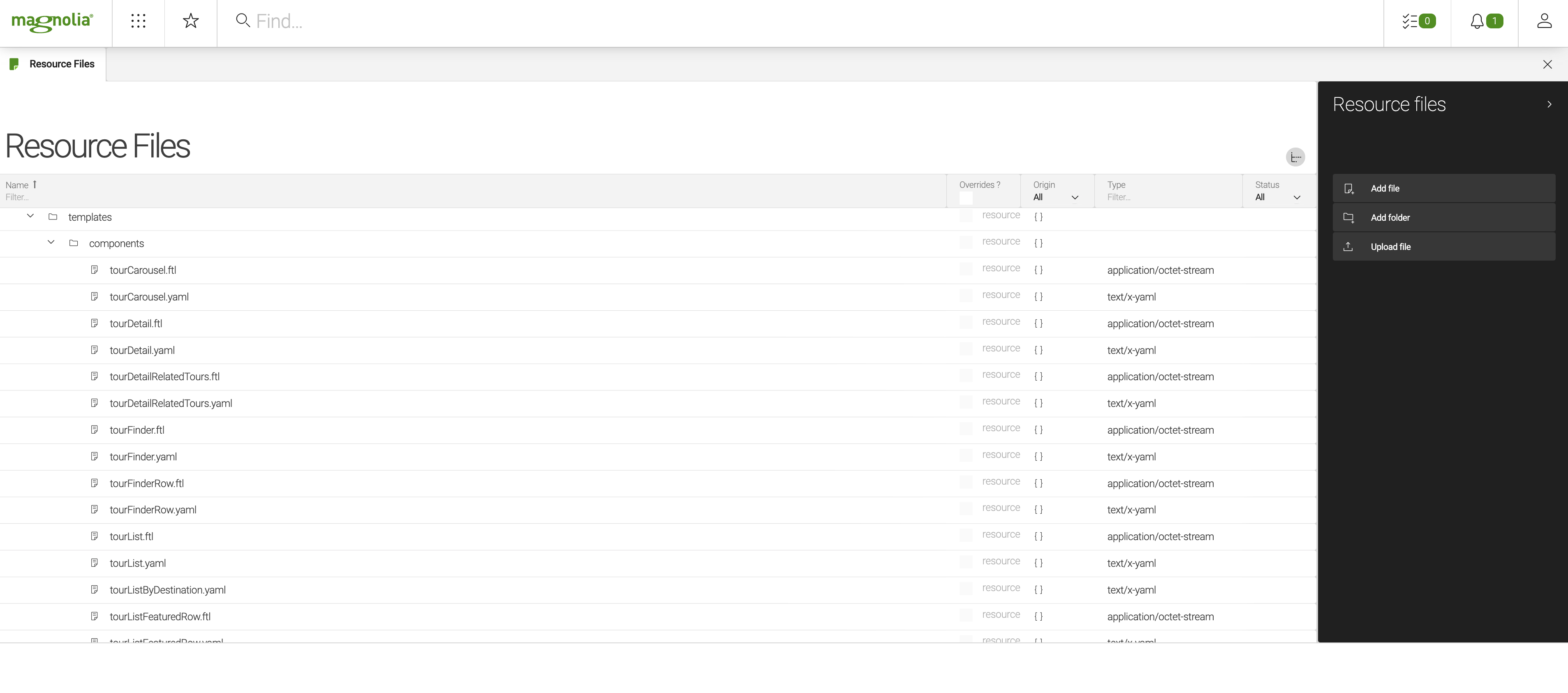Collapse the components folder chevron
Image resolution: width=1568 pixels, height=693 pixels.
(51, 242)
